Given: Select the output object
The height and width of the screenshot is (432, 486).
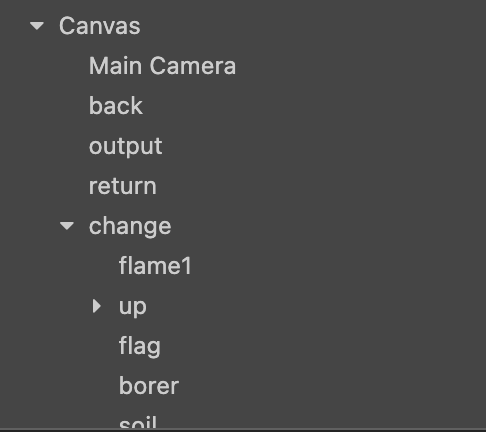Looking at the screenshot, I should click(x=125, y=147).
